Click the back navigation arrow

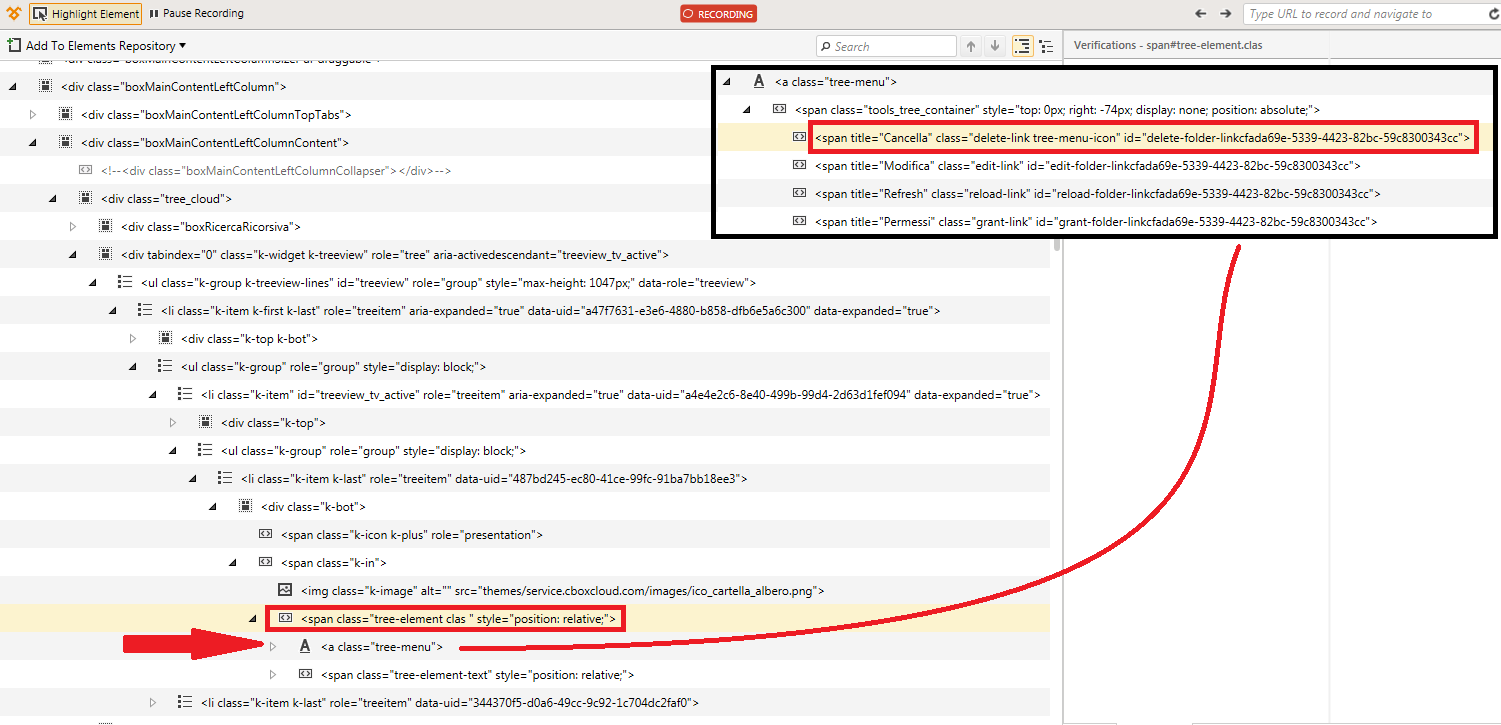pyautogui.click(x=1201, y=14)
